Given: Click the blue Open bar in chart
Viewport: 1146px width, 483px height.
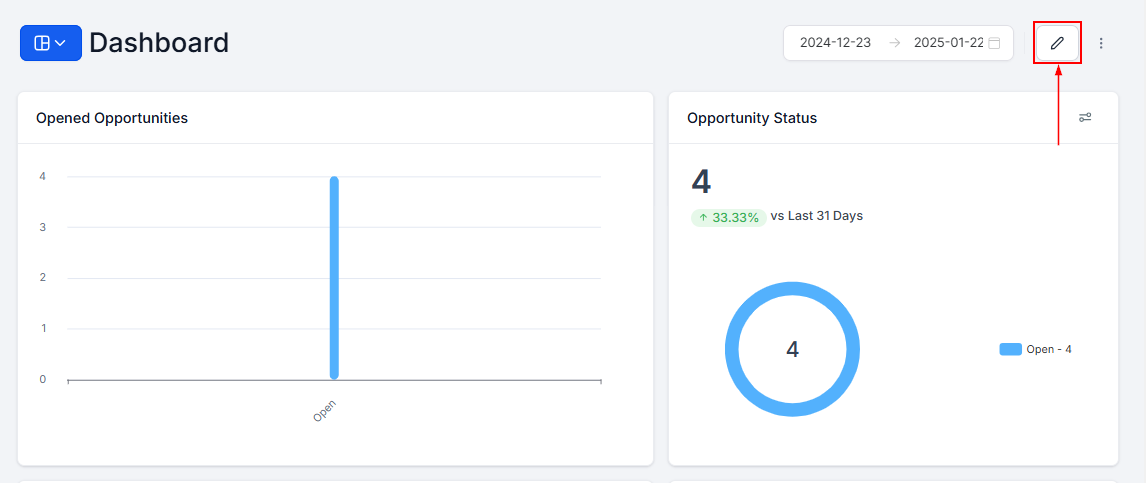Looking at the screenshot, I should point(334,278).
